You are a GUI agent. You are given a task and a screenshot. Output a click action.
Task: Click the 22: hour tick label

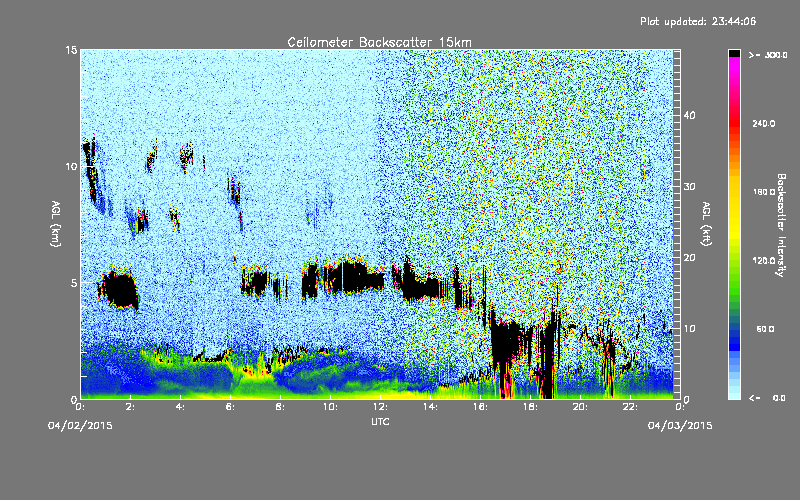[x=630, y=407]
